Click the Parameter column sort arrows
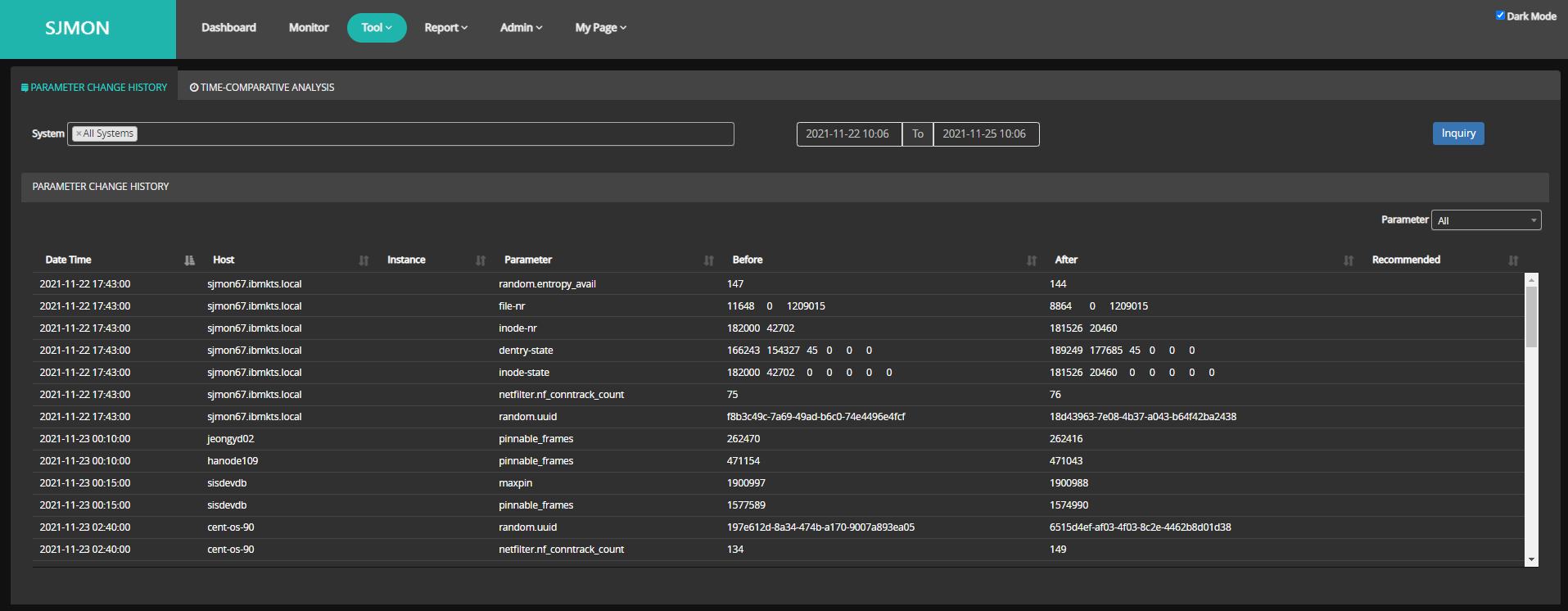 tap(709, 260)
